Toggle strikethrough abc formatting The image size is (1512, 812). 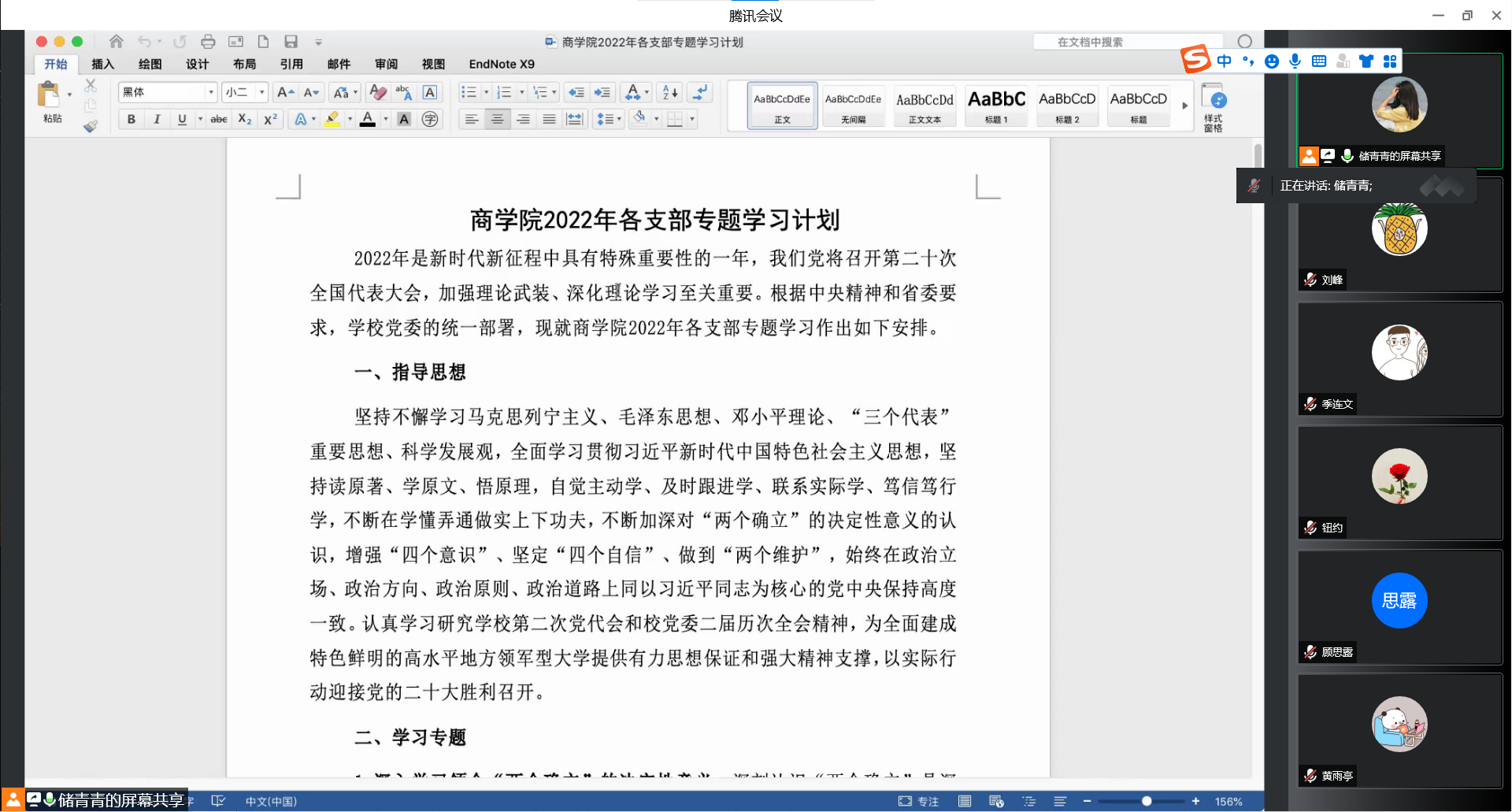(x=219, y=119)
